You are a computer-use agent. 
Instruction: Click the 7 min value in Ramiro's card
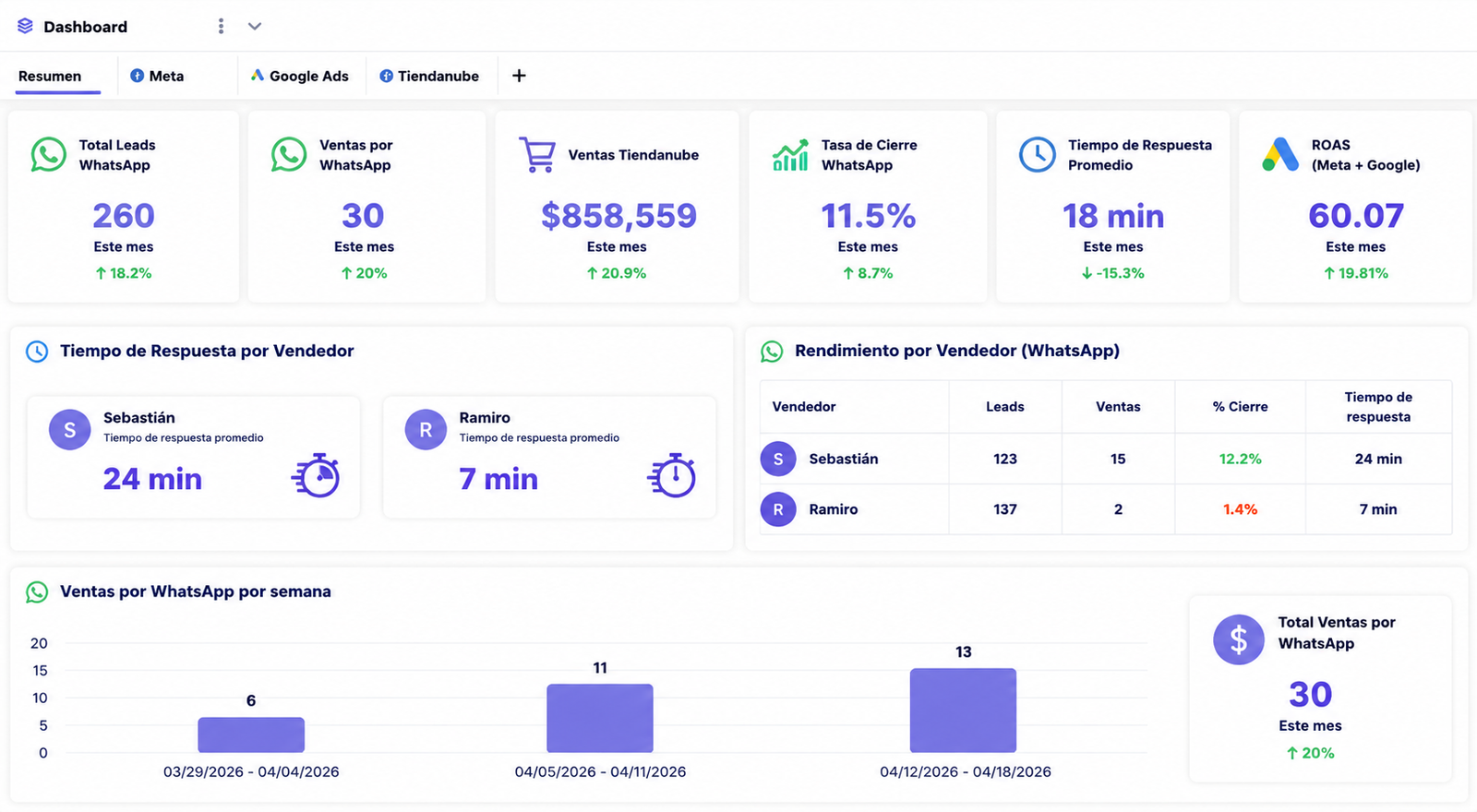click(498, 479)
